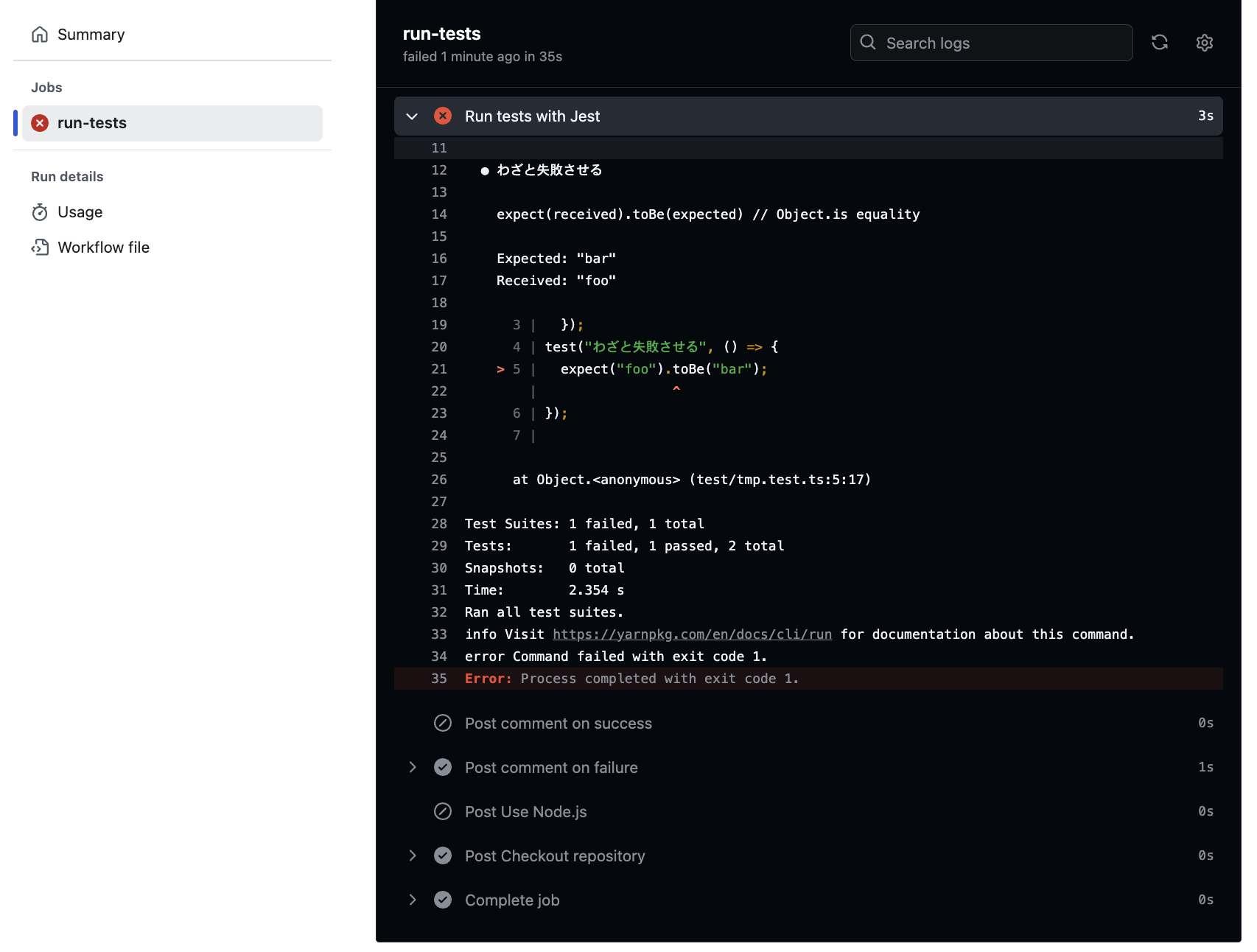This screenshot has height=952, width=1257.
Task: Open the yarnpkg.com docs link
Action: click(x=692, y=634)
